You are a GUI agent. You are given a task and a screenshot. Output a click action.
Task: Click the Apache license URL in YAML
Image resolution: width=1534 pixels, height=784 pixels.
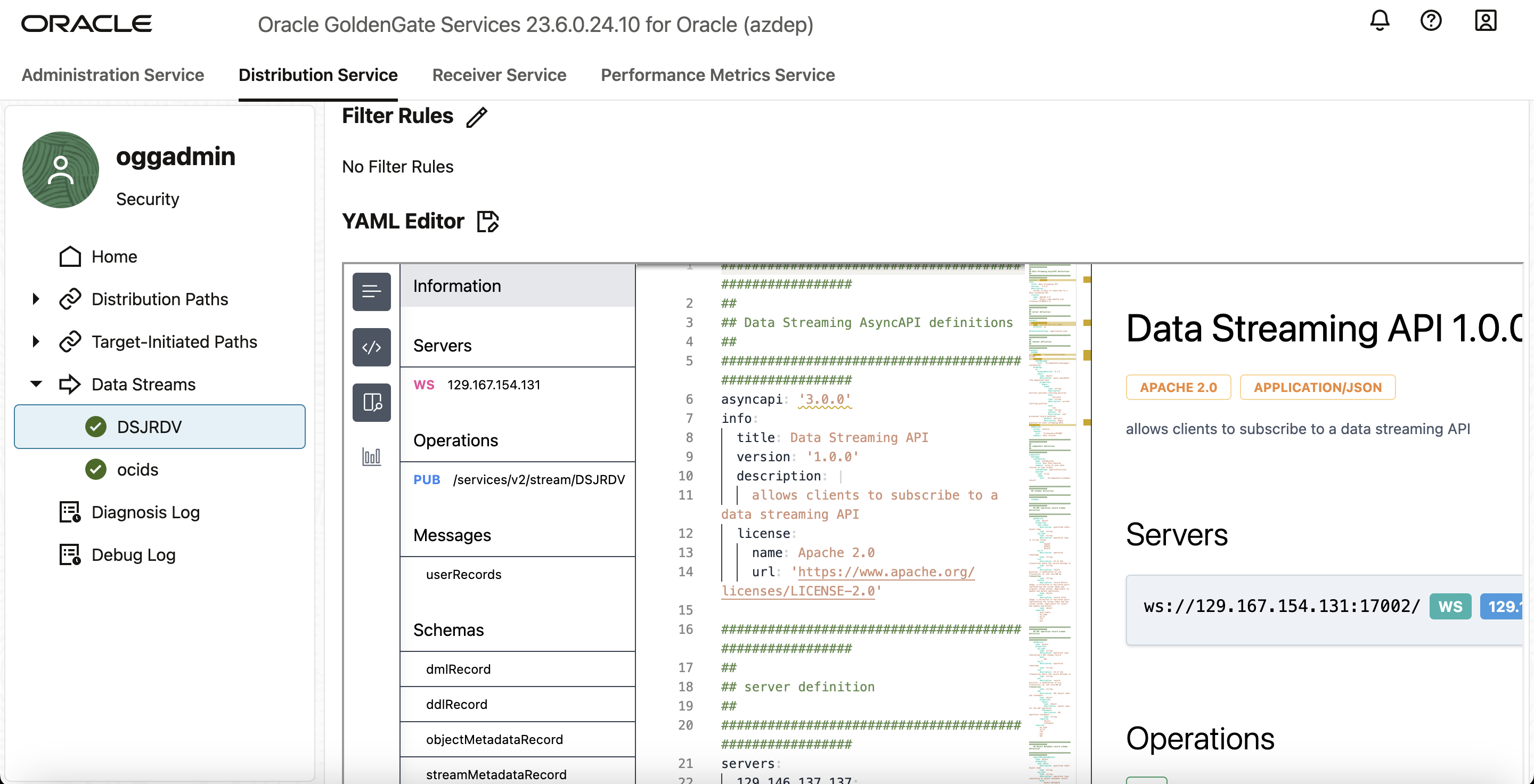885,572
